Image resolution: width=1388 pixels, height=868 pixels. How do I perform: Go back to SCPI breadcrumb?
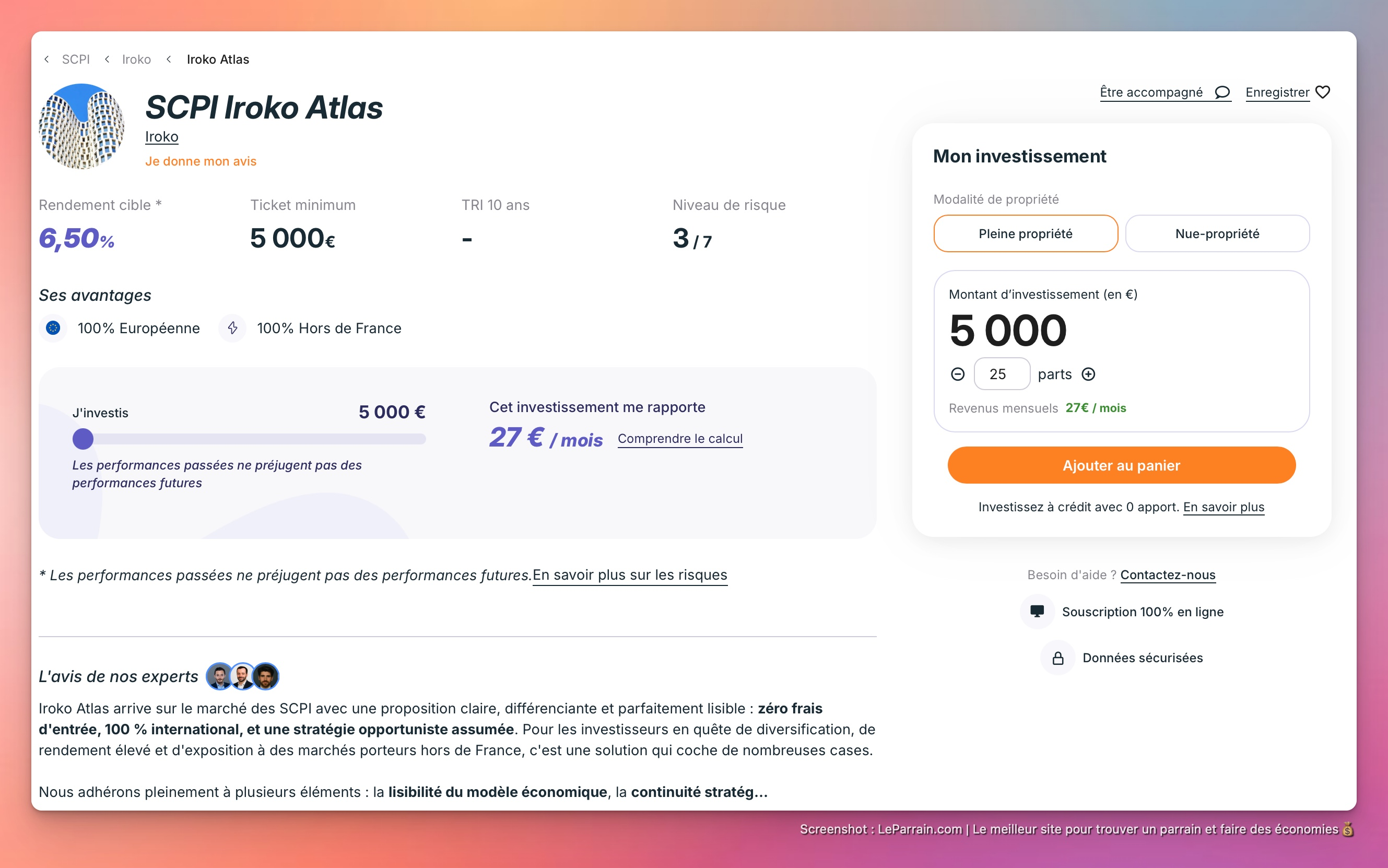(76, 59)
